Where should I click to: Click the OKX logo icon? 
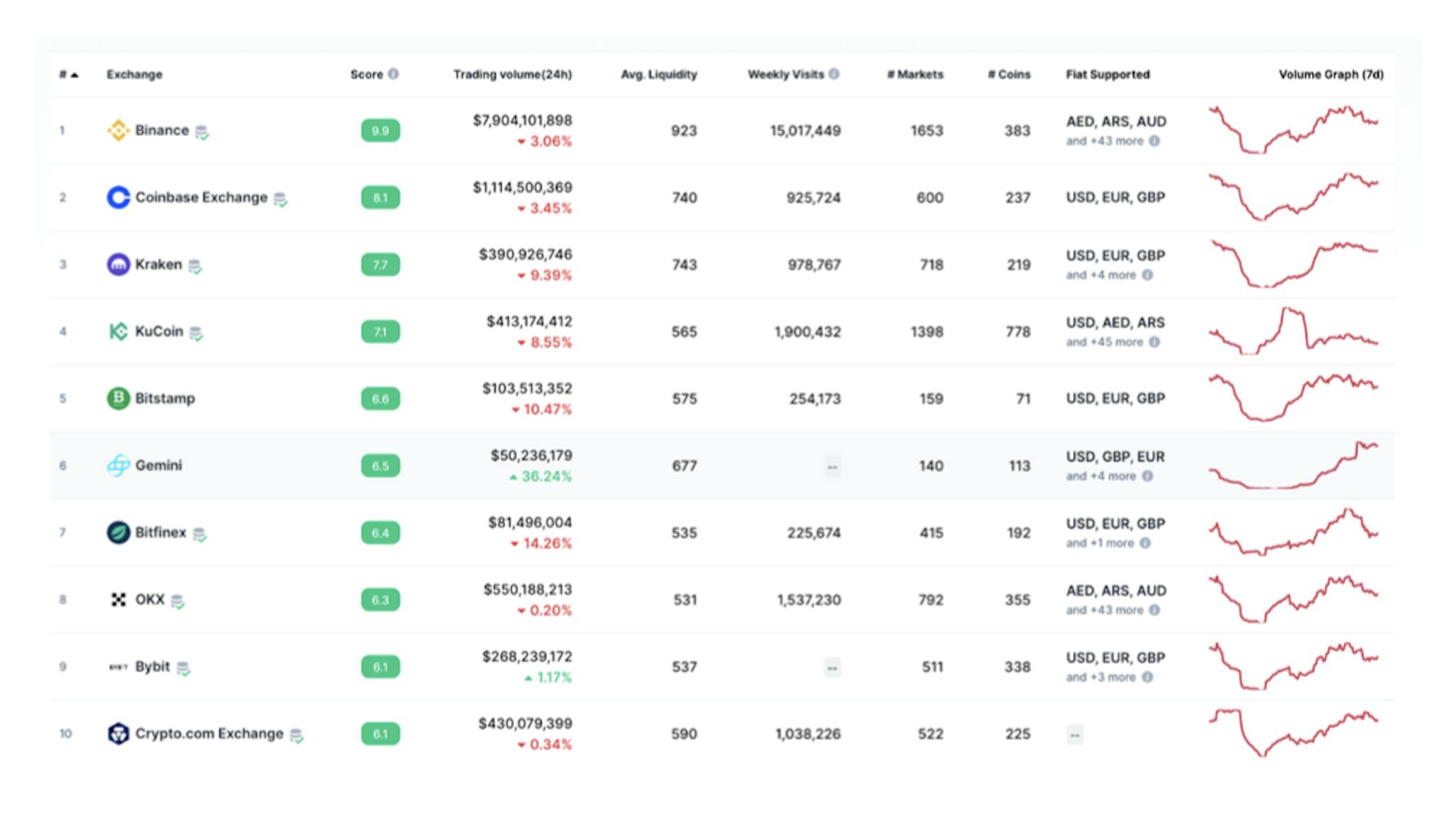click(x=118, y=599)
